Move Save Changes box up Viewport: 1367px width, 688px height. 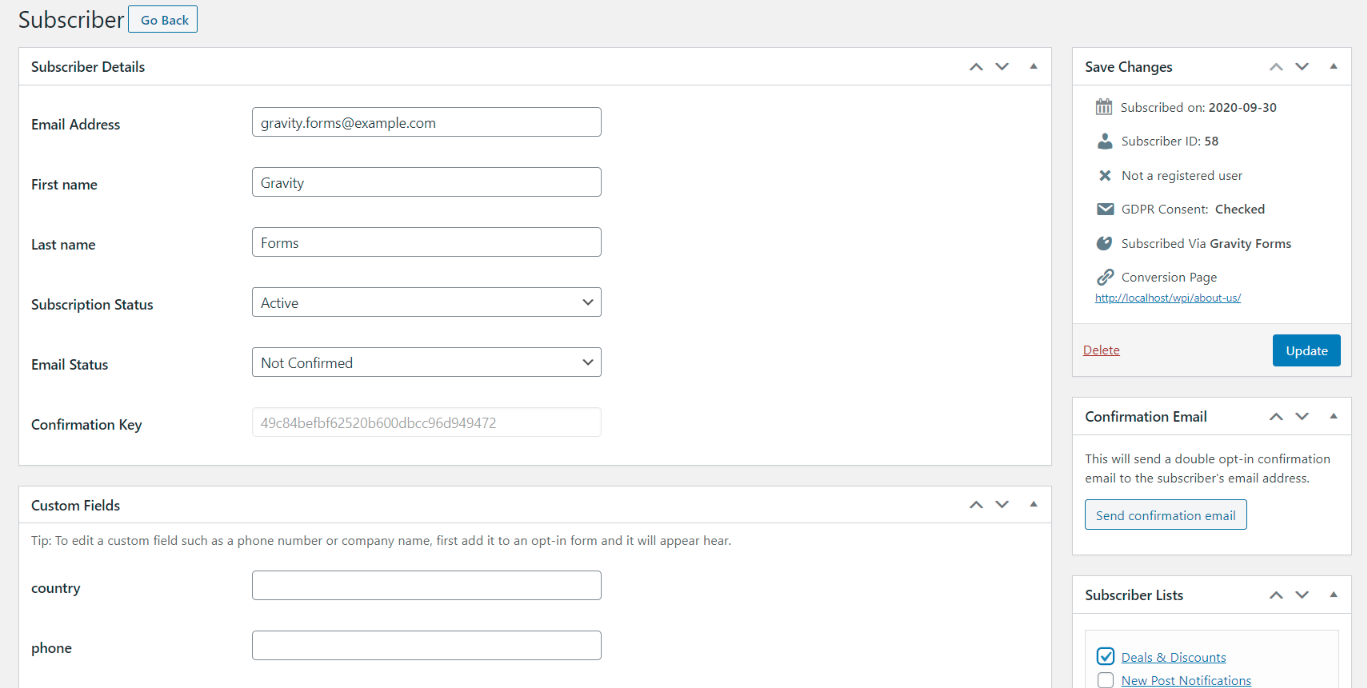[x=1276, y=67]
